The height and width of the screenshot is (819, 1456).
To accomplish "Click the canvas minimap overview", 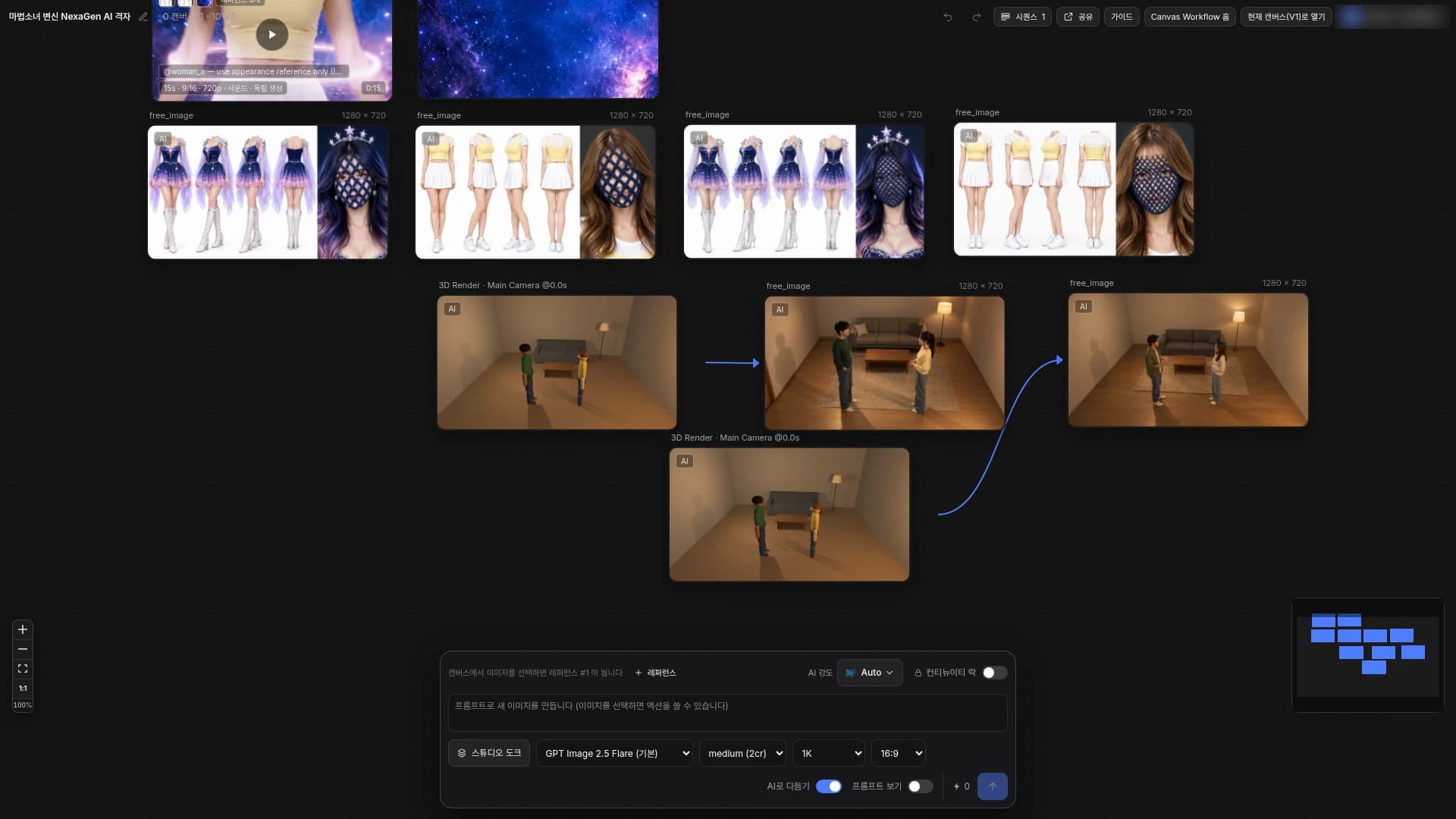I will point(1368,655).
